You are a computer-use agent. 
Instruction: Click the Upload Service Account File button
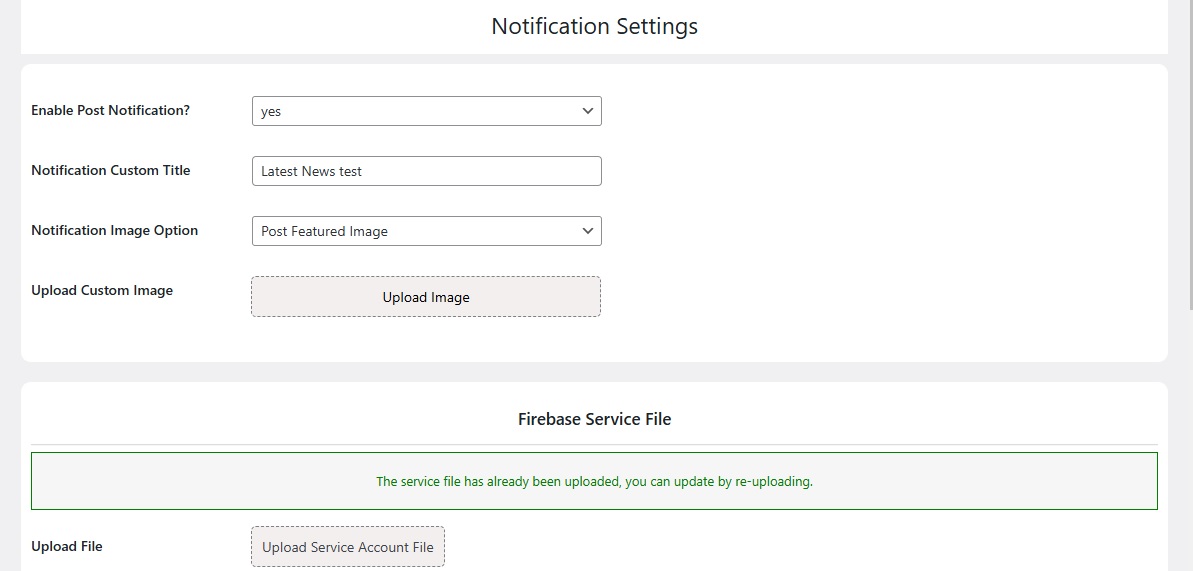[x=348, y=547]
